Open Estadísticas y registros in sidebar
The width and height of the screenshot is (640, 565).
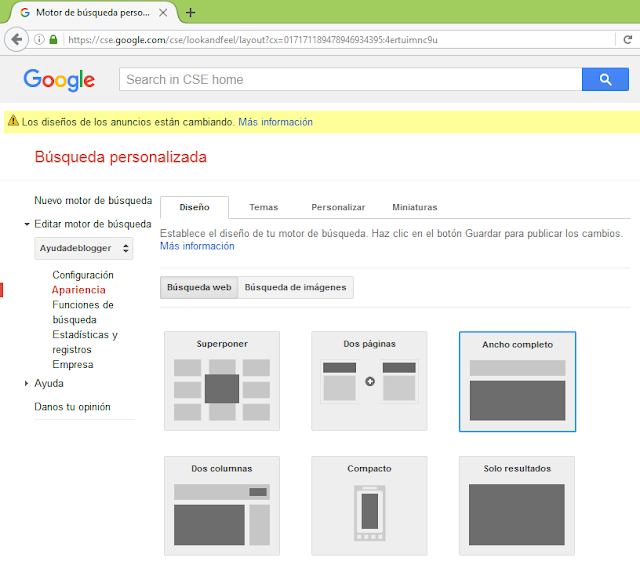(85, 342)
